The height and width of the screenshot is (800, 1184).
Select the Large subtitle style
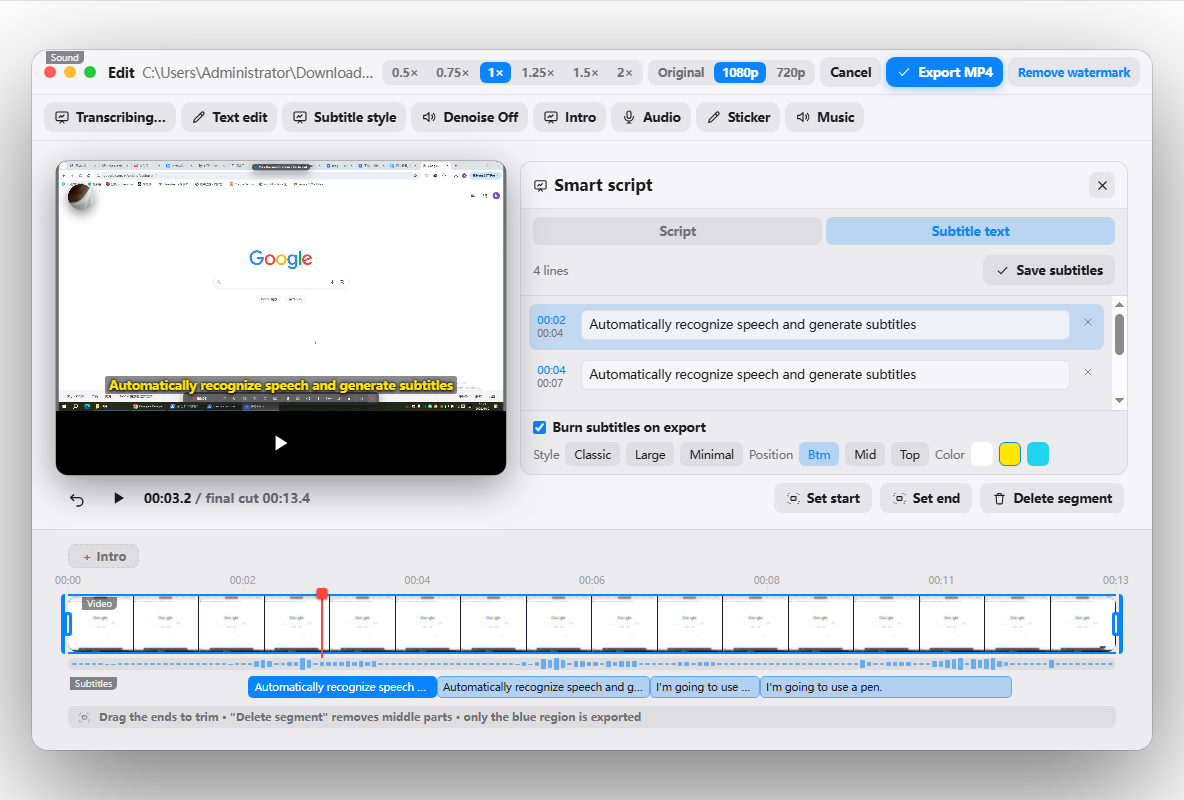[x=650, y=455]
